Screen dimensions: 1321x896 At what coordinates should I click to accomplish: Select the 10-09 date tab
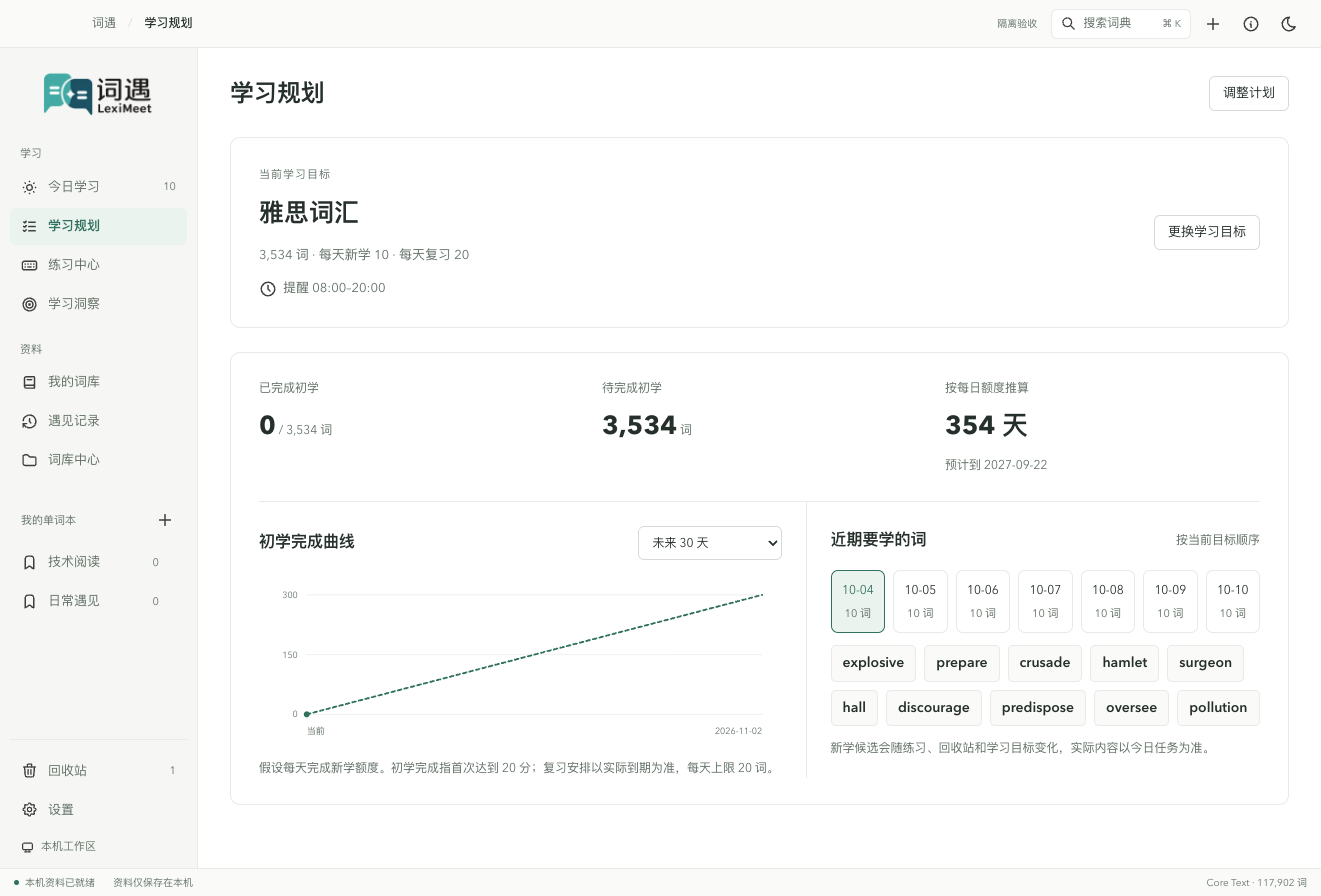(x=1170, y=601)
